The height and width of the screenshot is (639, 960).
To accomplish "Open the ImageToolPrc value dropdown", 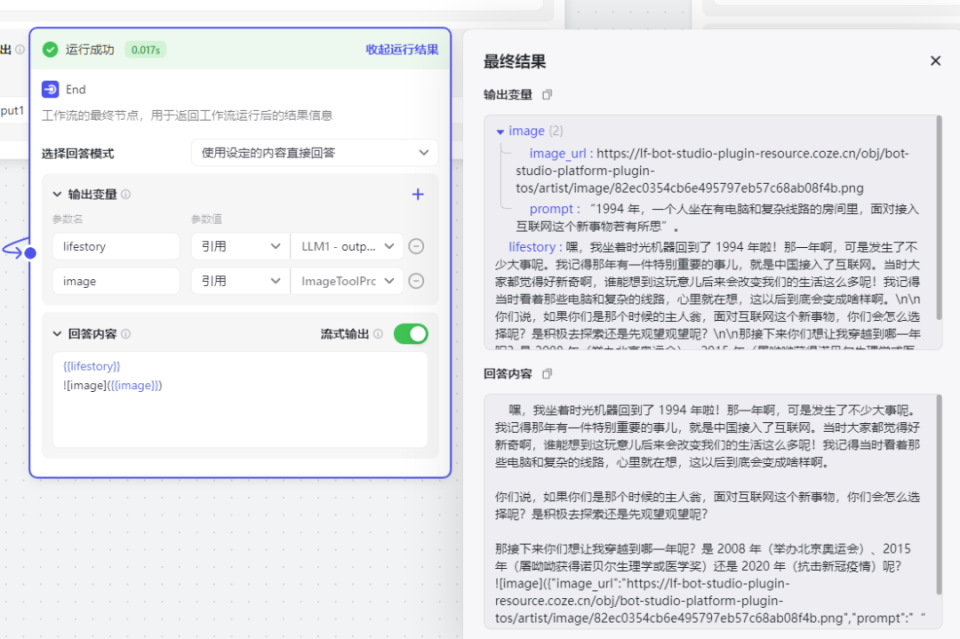I will point(345,280).
